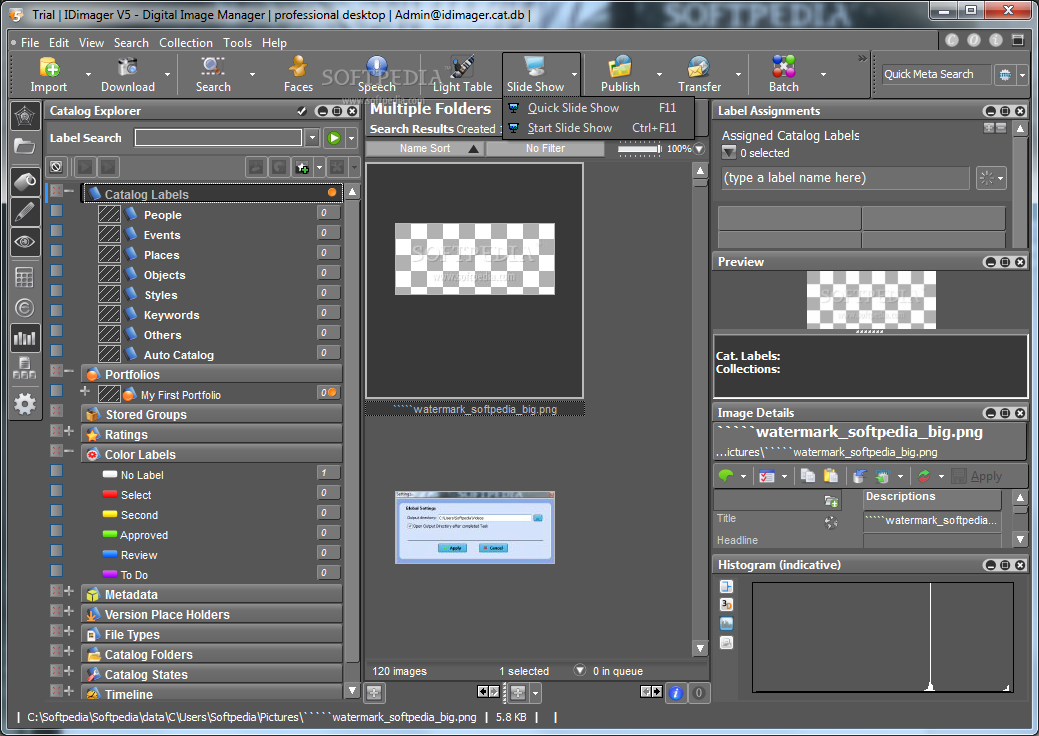This screenshot has width=1039, height=736.
Task: Tick the checkbox beside My First Portfolio
Action: tap(57, 391)
